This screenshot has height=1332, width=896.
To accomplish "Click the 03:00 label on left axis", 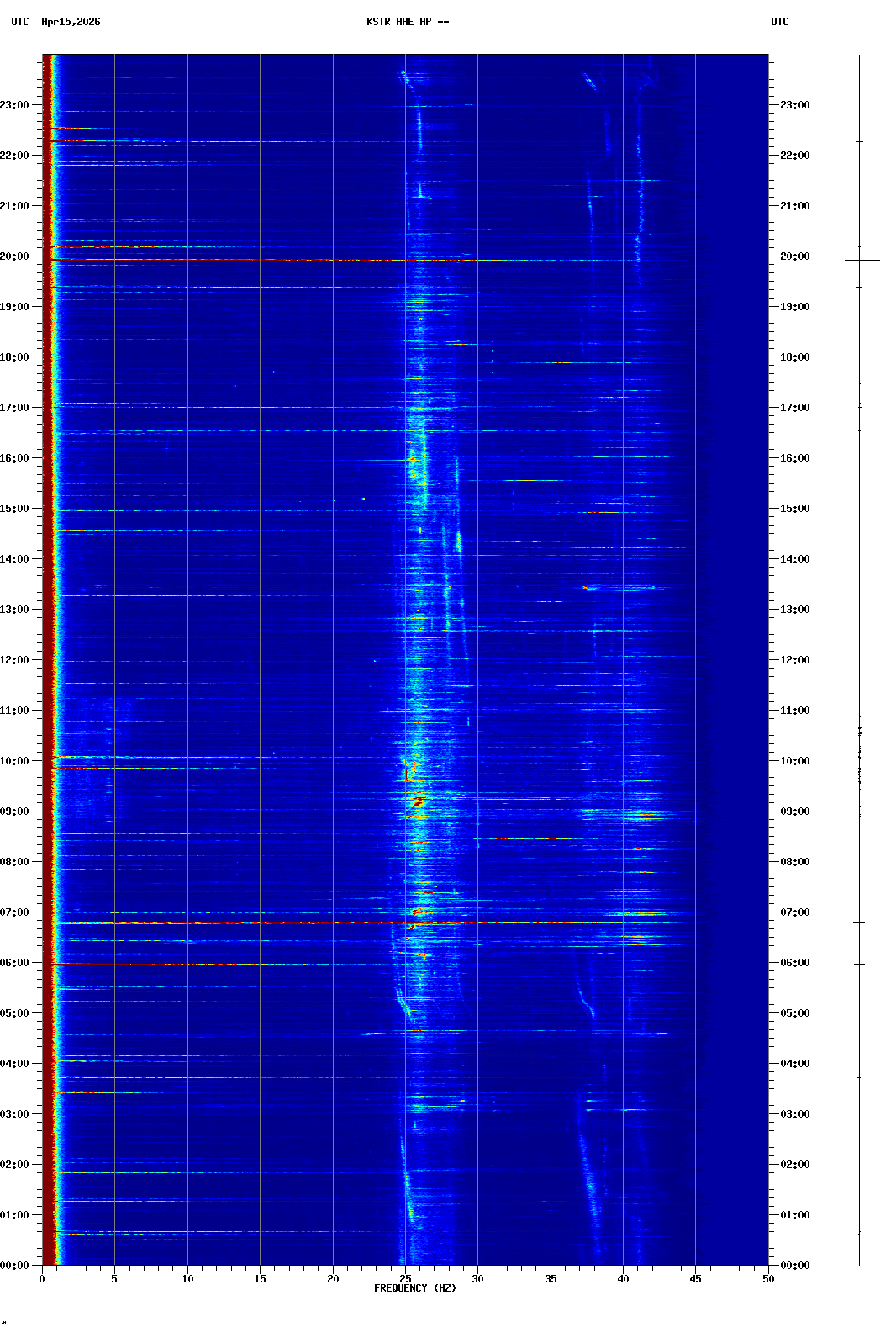I will (14, 1114).
